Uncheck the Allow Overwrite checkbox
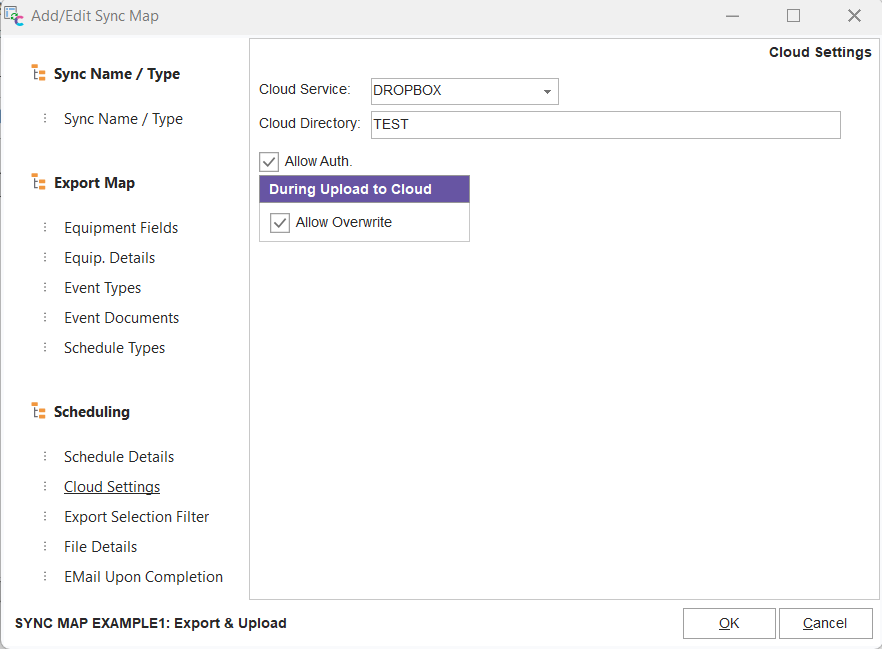The height and width of the screenshot is (649, 882). tap(280, 223)
